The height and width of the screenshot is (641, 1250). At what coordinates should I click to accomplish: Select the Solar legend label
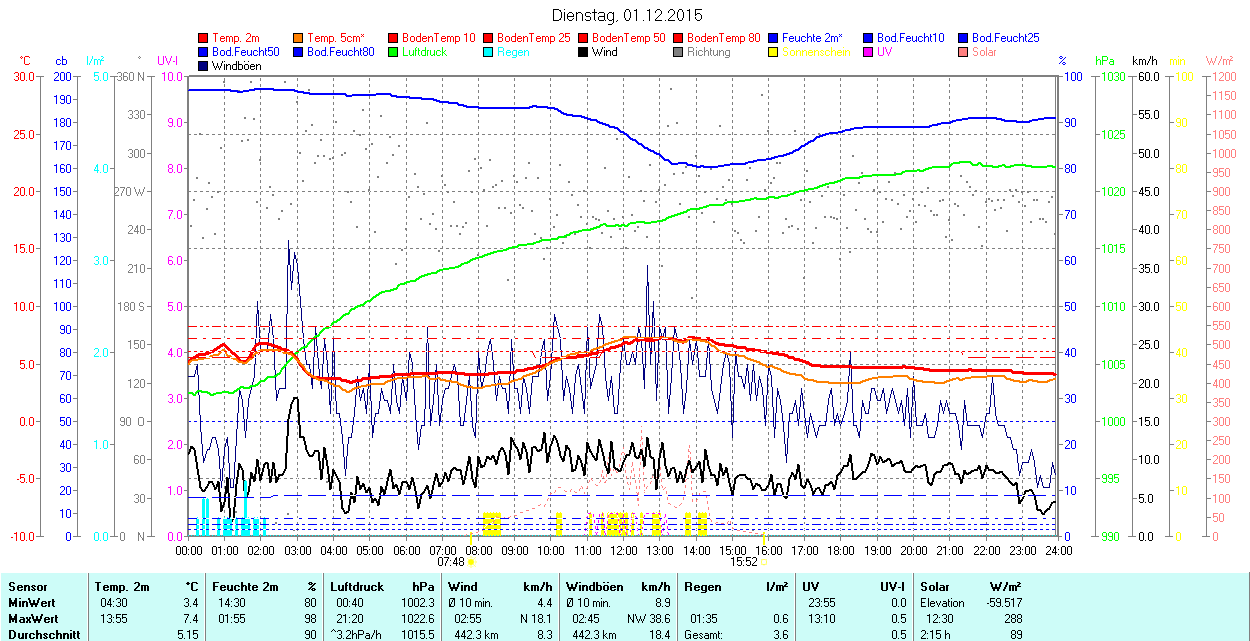click(x=984, y=52)
